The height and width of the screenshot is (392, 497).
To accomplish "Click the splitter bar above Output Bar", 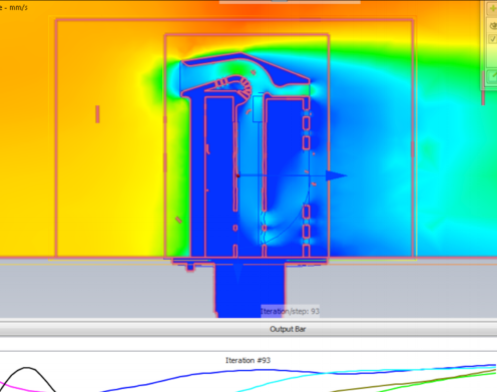I will [x=248, y=320].
